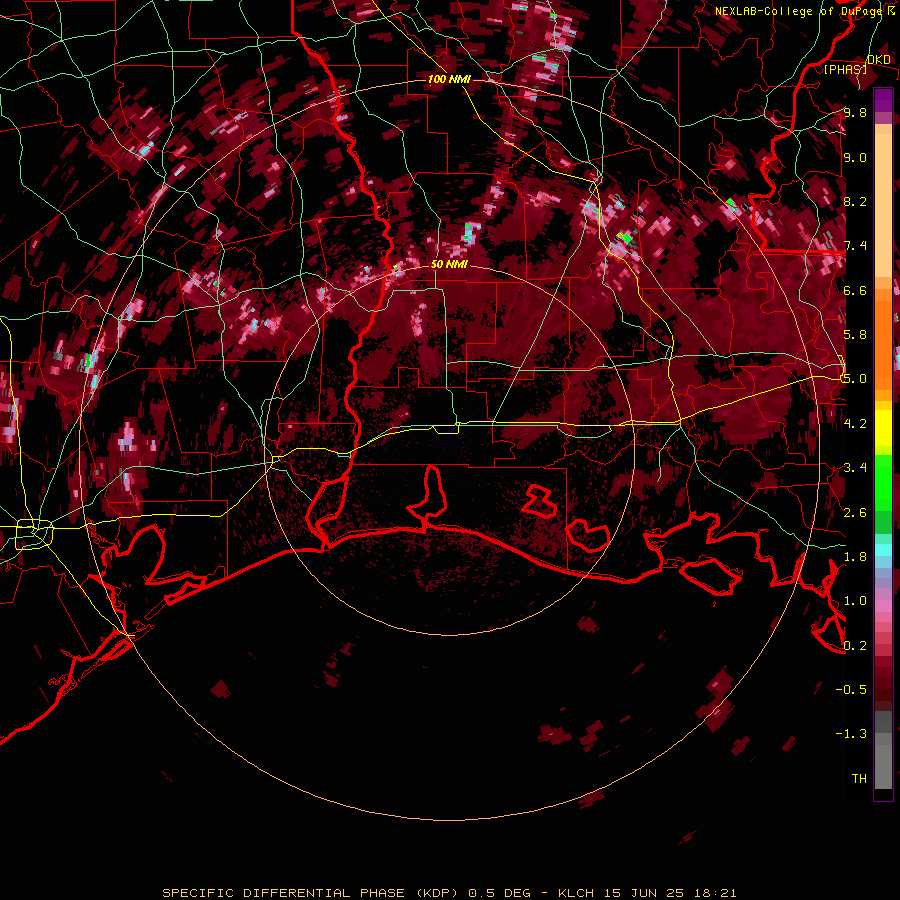Click the 7.4 value on the scale
Screen dimensions: 900x900
coord(855,246)
